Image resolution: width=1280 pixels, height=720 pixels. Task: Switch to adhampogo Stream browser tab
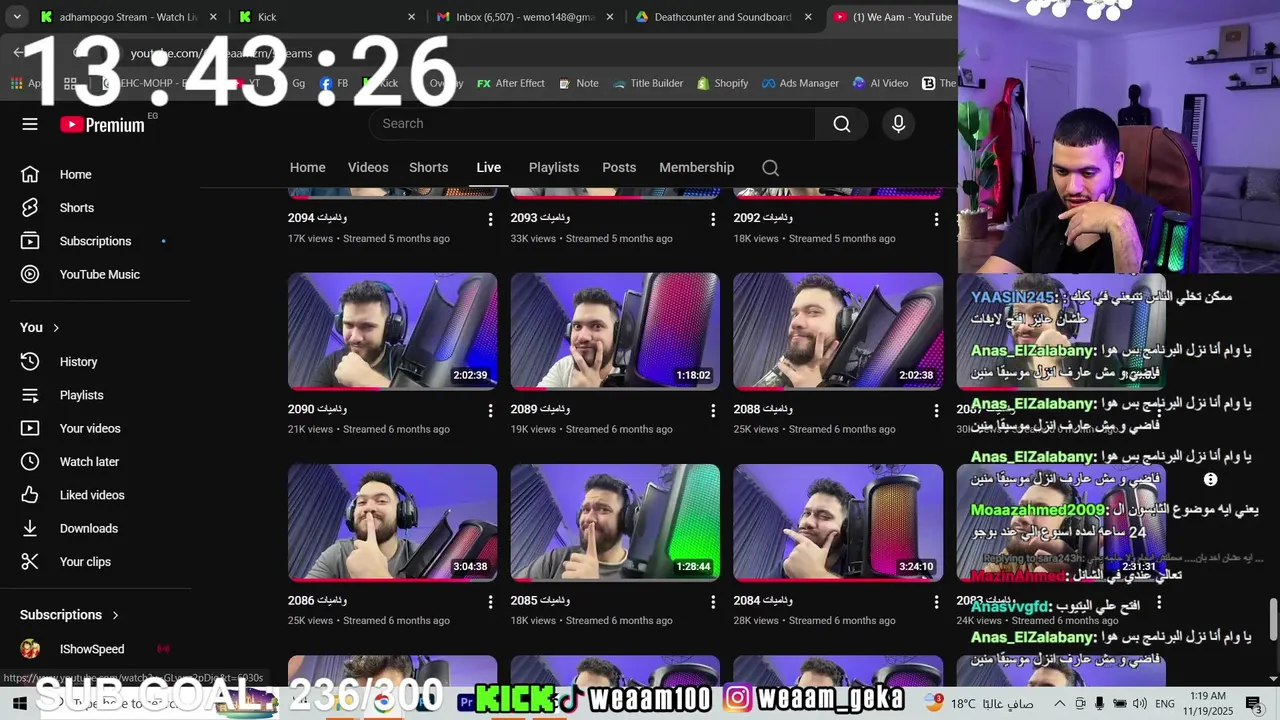129,17
